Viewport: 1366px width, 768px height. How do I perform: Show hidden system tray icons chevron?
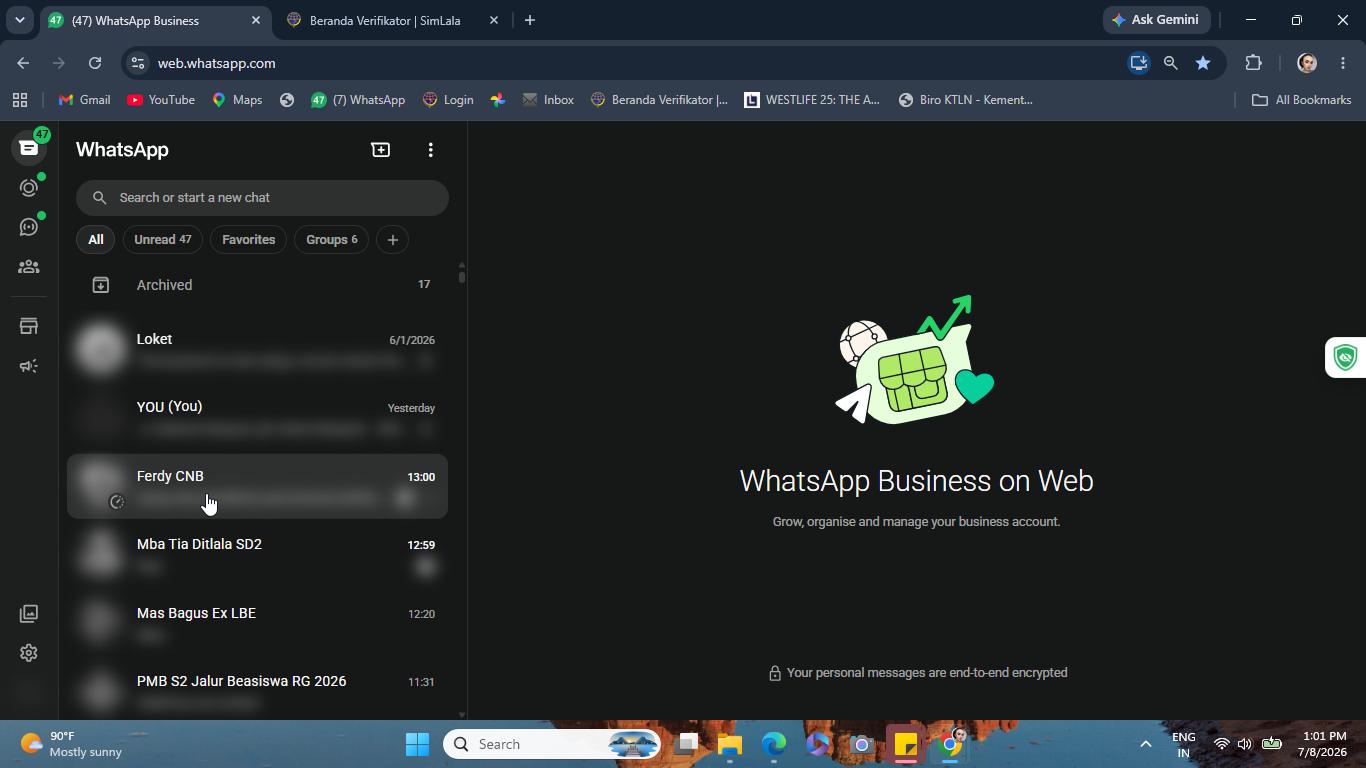point(1146,744)
